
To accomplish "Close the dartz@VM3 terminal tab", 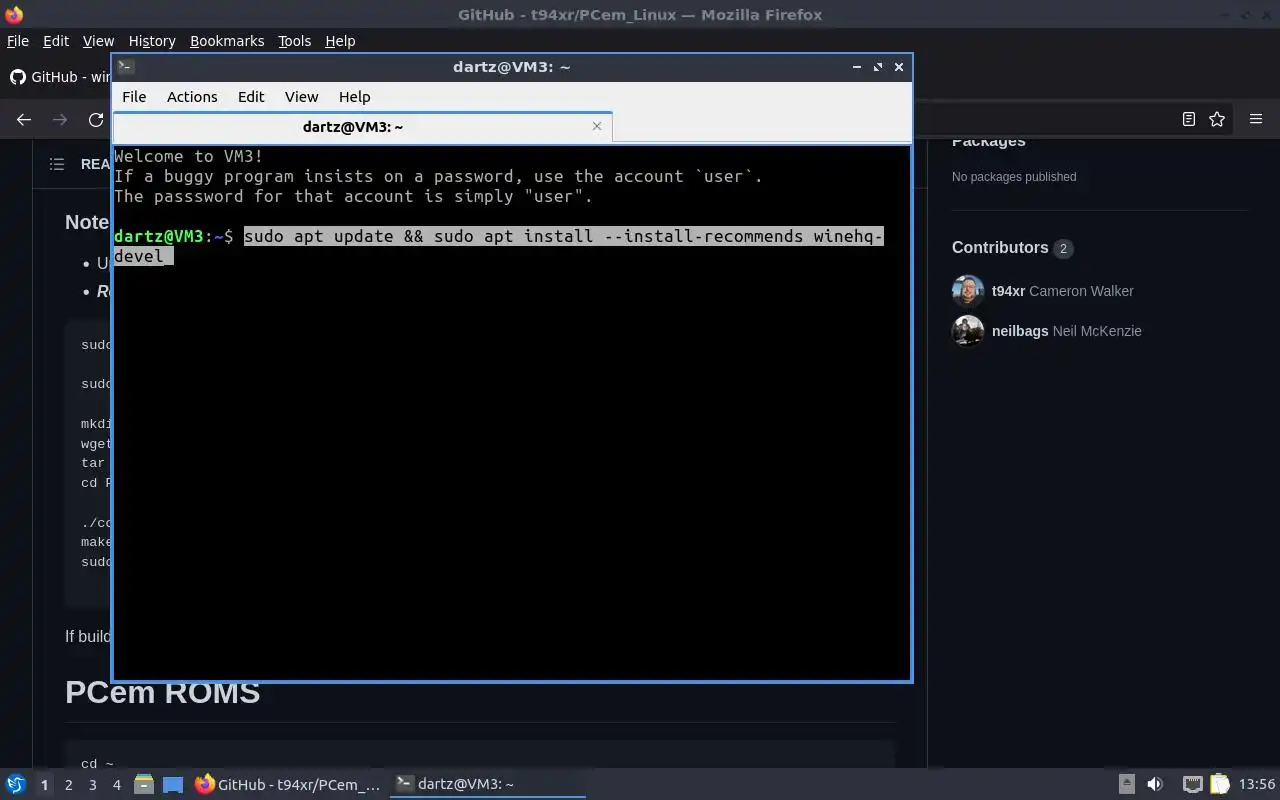I will (x=597, y=126).
